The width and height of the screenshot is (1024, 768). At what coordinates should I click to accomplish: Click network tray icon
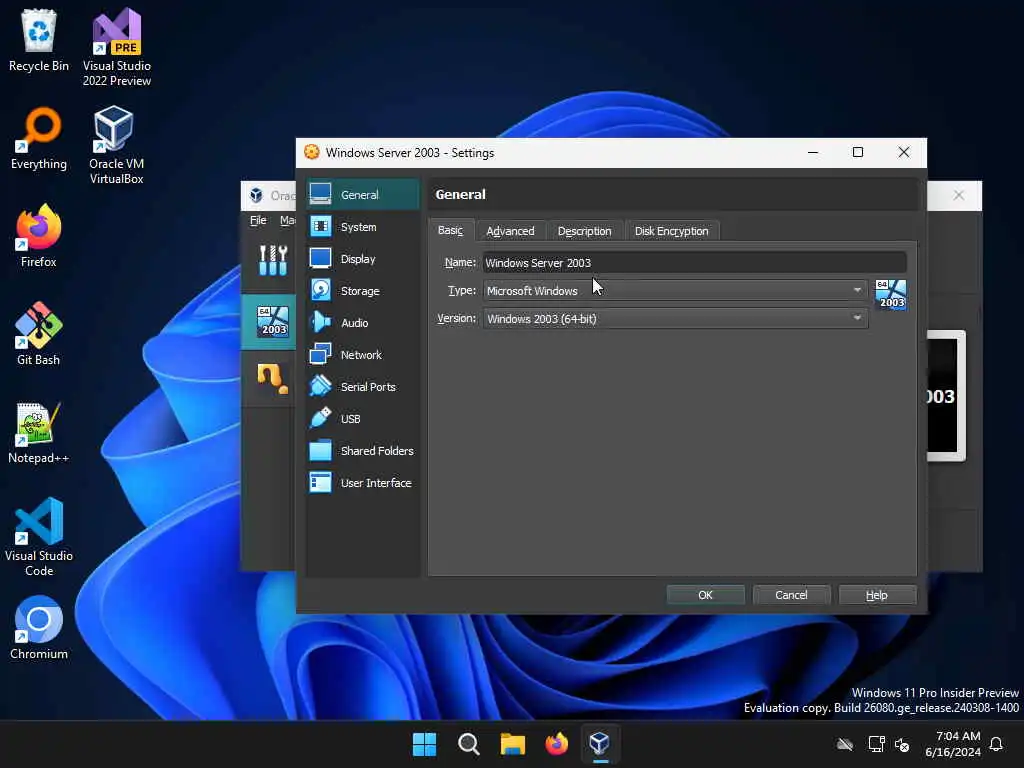pyautogui.click(x=876, y=744)
